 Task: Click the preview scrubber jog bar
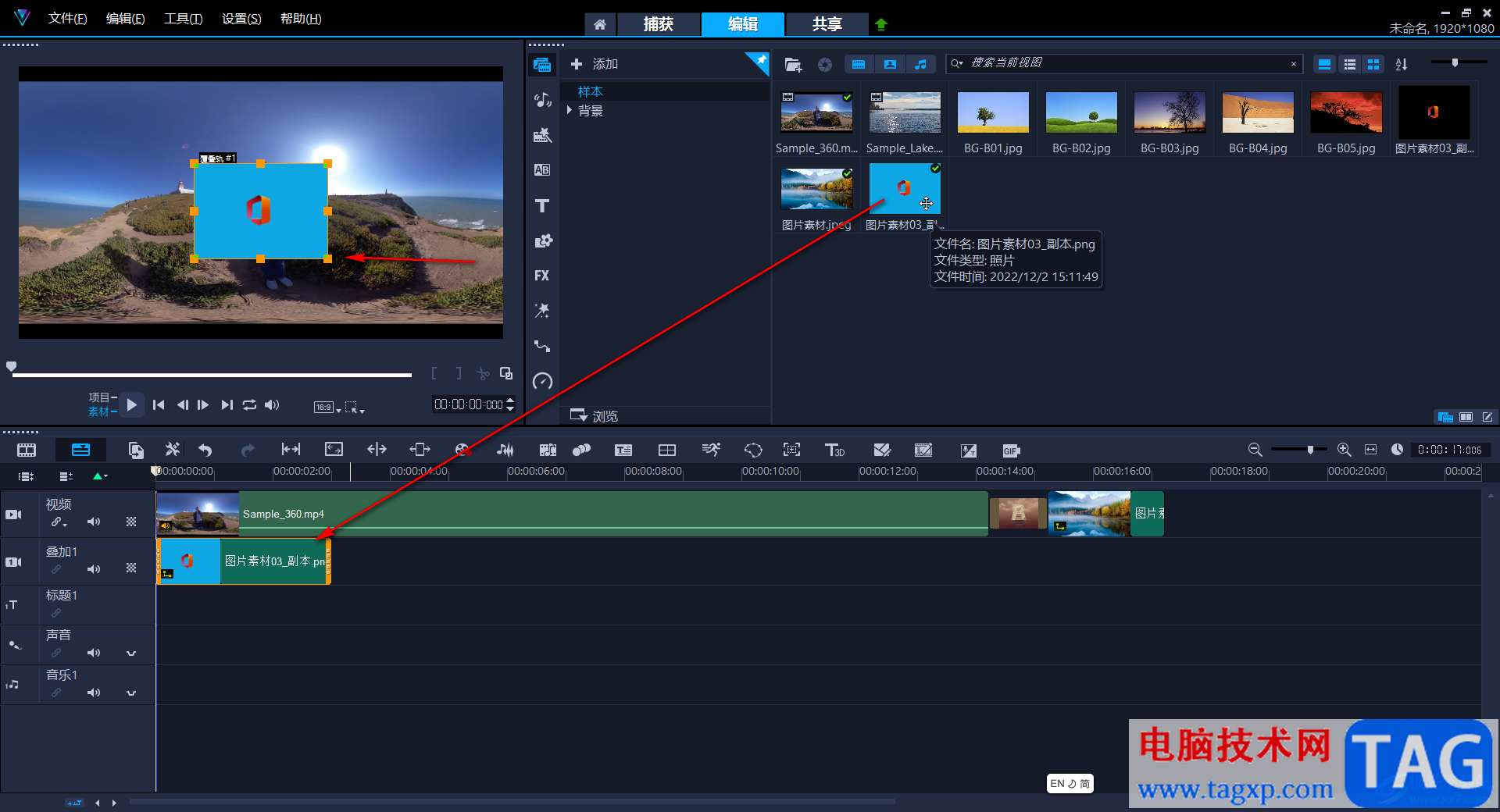(212, 375)
